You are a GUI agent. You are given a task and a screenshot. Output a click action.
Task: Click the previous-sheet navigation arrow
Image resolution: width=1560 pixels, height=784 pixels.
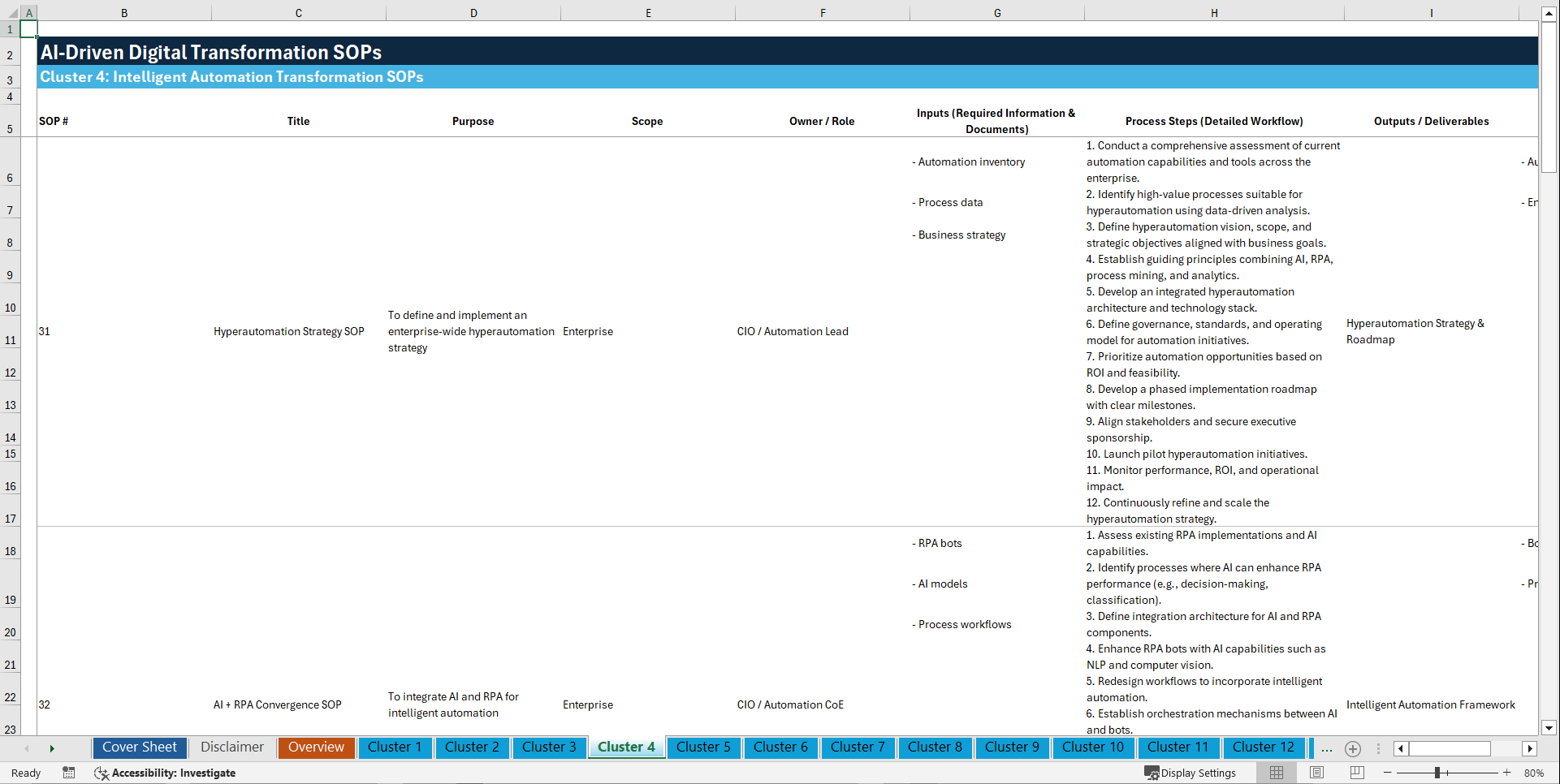click(x=27, y=748)
